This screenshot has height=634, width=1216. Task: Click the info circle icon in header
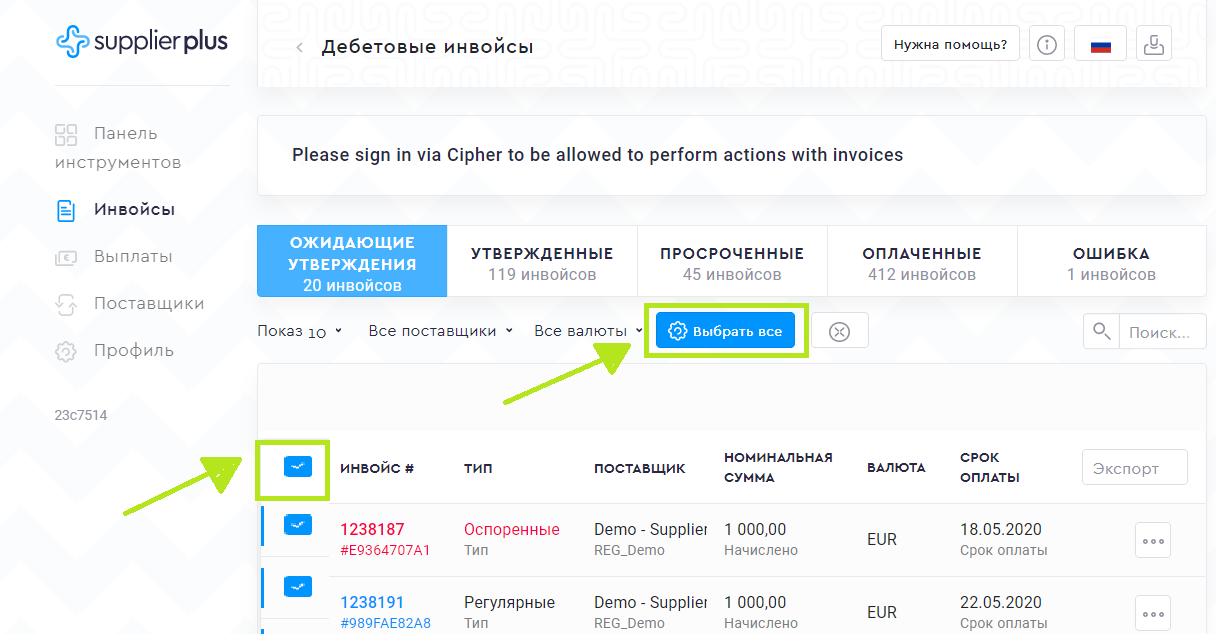(x=1047, y=45)
